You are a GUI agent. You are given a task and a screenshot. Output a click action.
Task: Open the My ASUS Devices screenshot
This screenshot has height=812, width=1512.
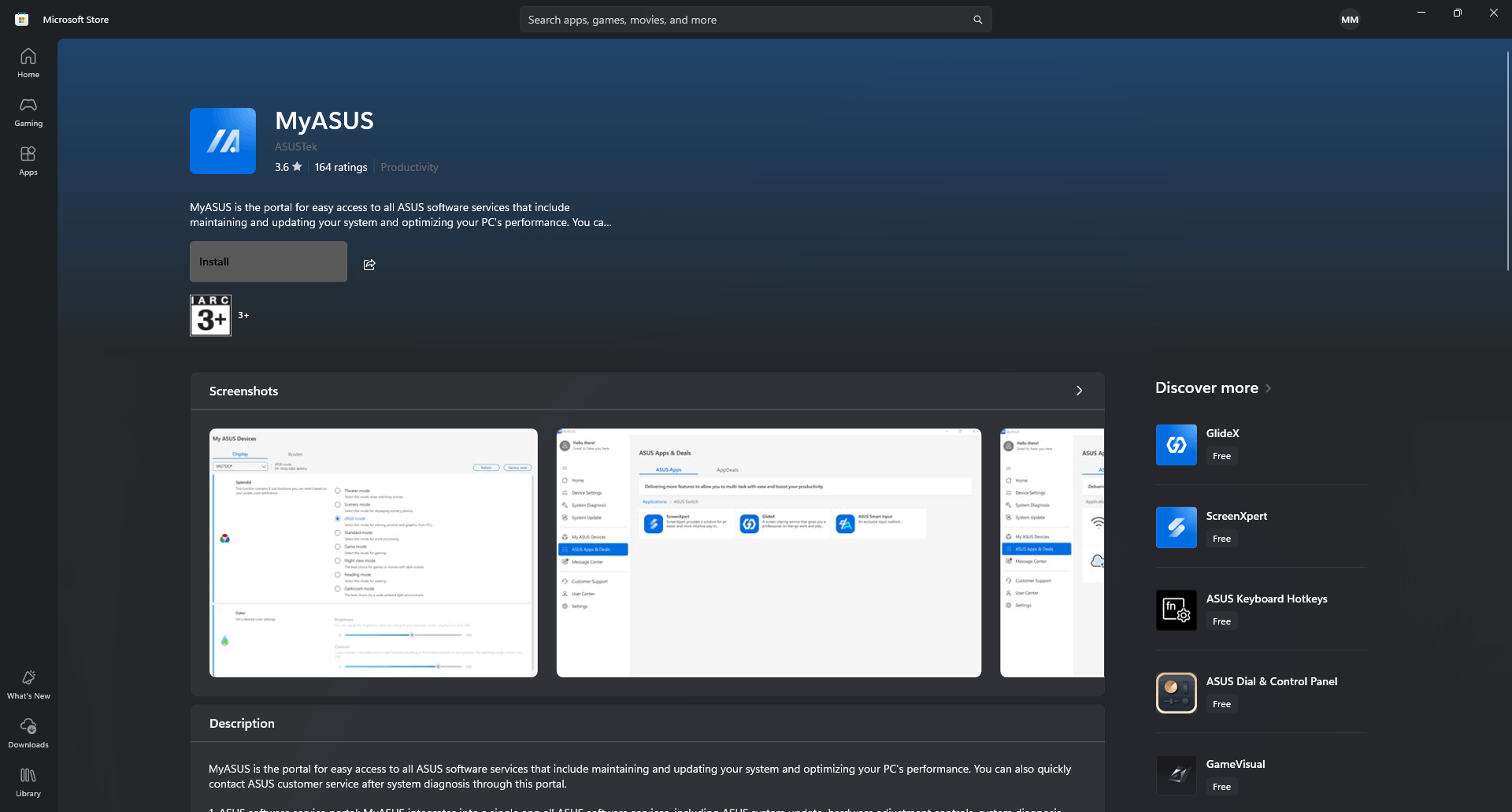point(373,553)
